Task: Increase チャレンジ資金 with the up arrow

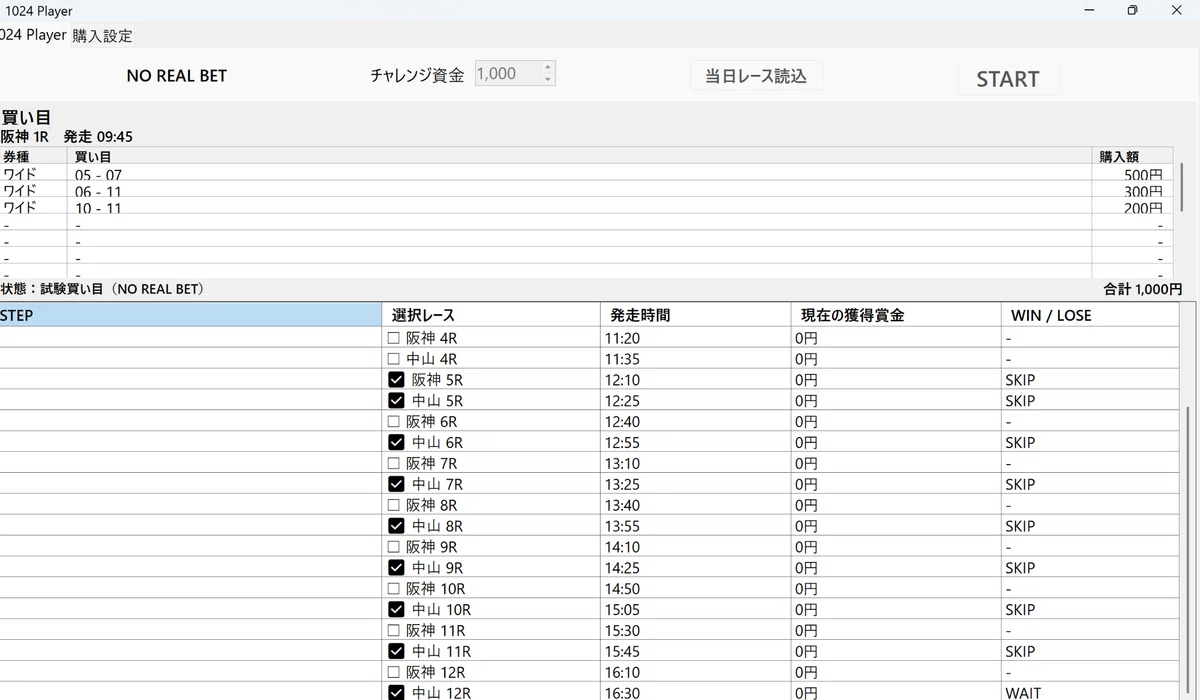Action: point(547,68)
